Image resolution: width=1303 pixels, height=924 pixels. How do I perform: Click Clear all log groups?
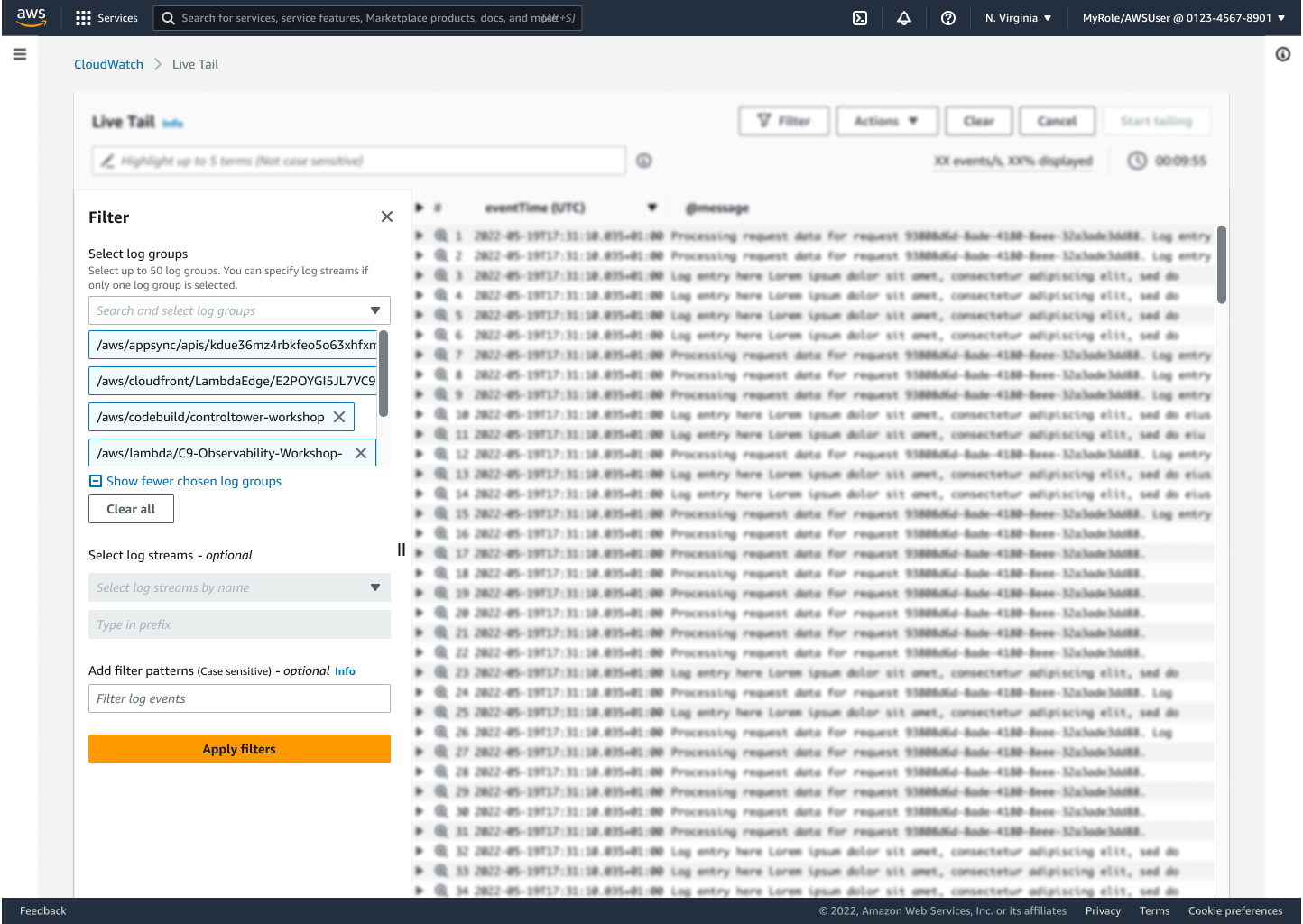point(131,509)
